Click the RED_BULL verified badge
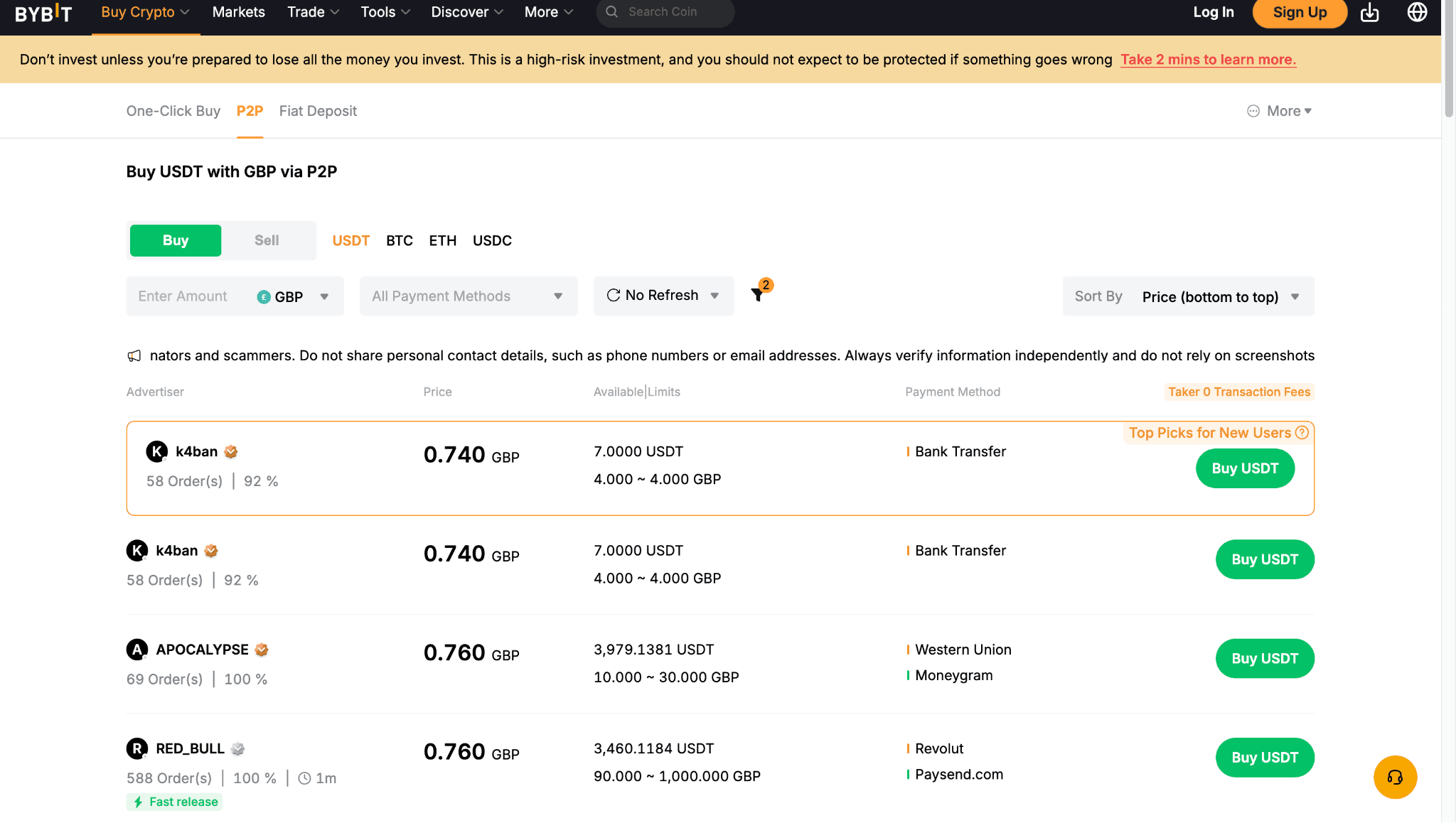 238,748
